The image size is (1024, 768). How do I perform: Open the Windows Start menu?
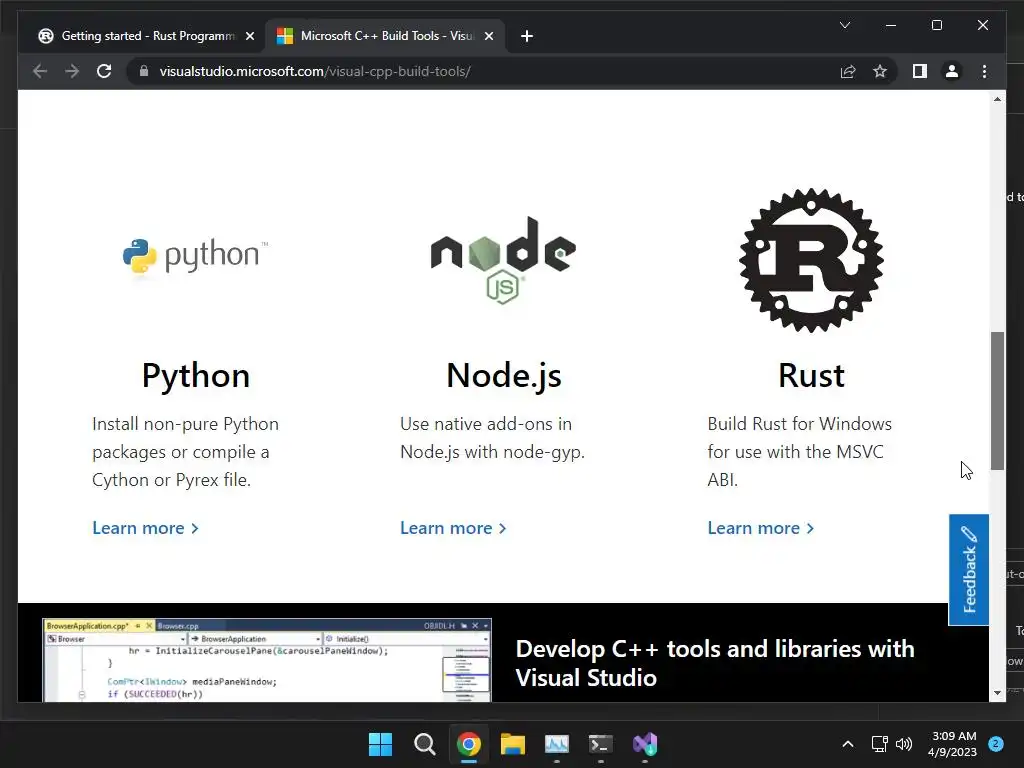[x=380, y=744]
